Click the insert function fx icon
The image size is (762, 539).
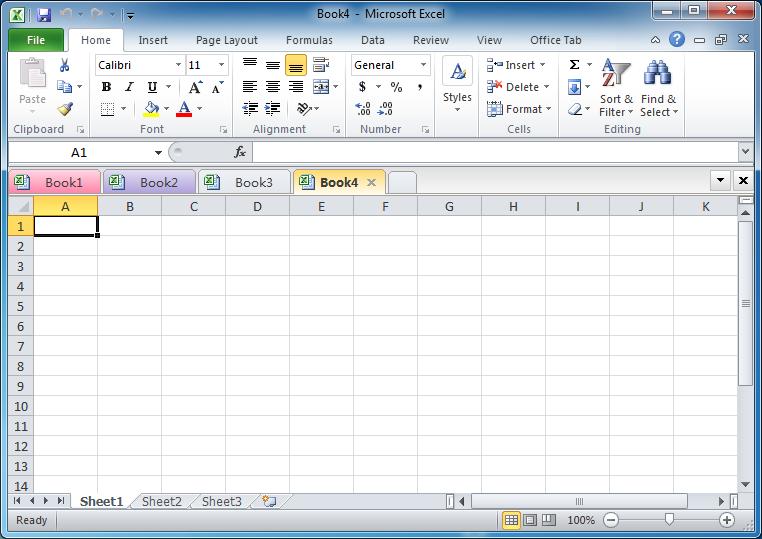pyautogui.click(x=240, y=152)
